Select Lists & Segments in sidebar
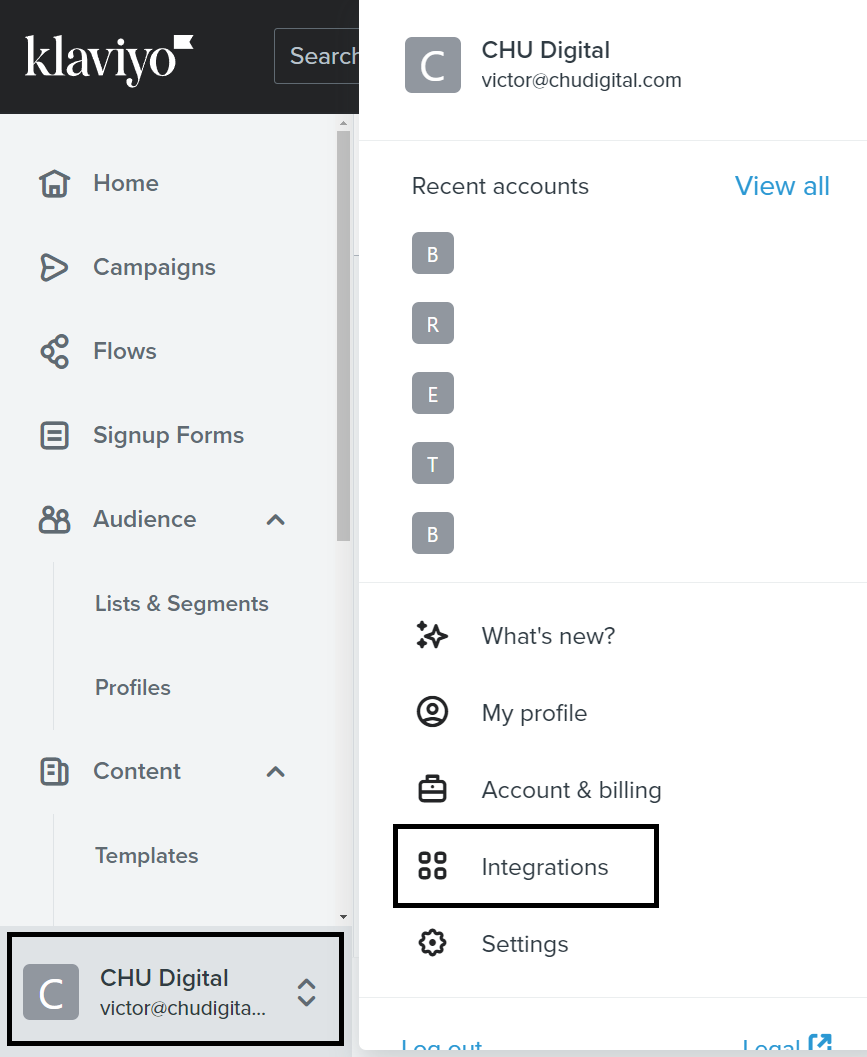 pyautogui.click(x=181, y=603)
